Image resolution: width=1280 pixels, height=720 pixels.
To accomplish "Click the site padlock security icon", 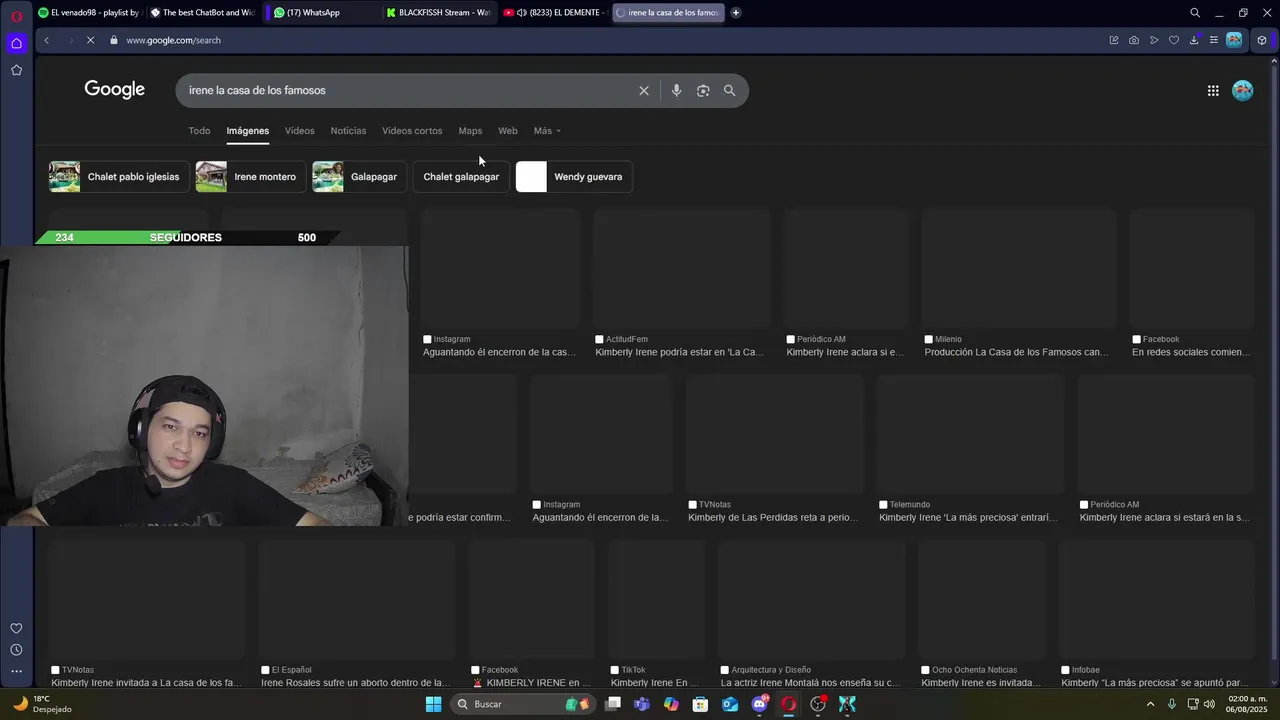I will [x=114, y=40].
